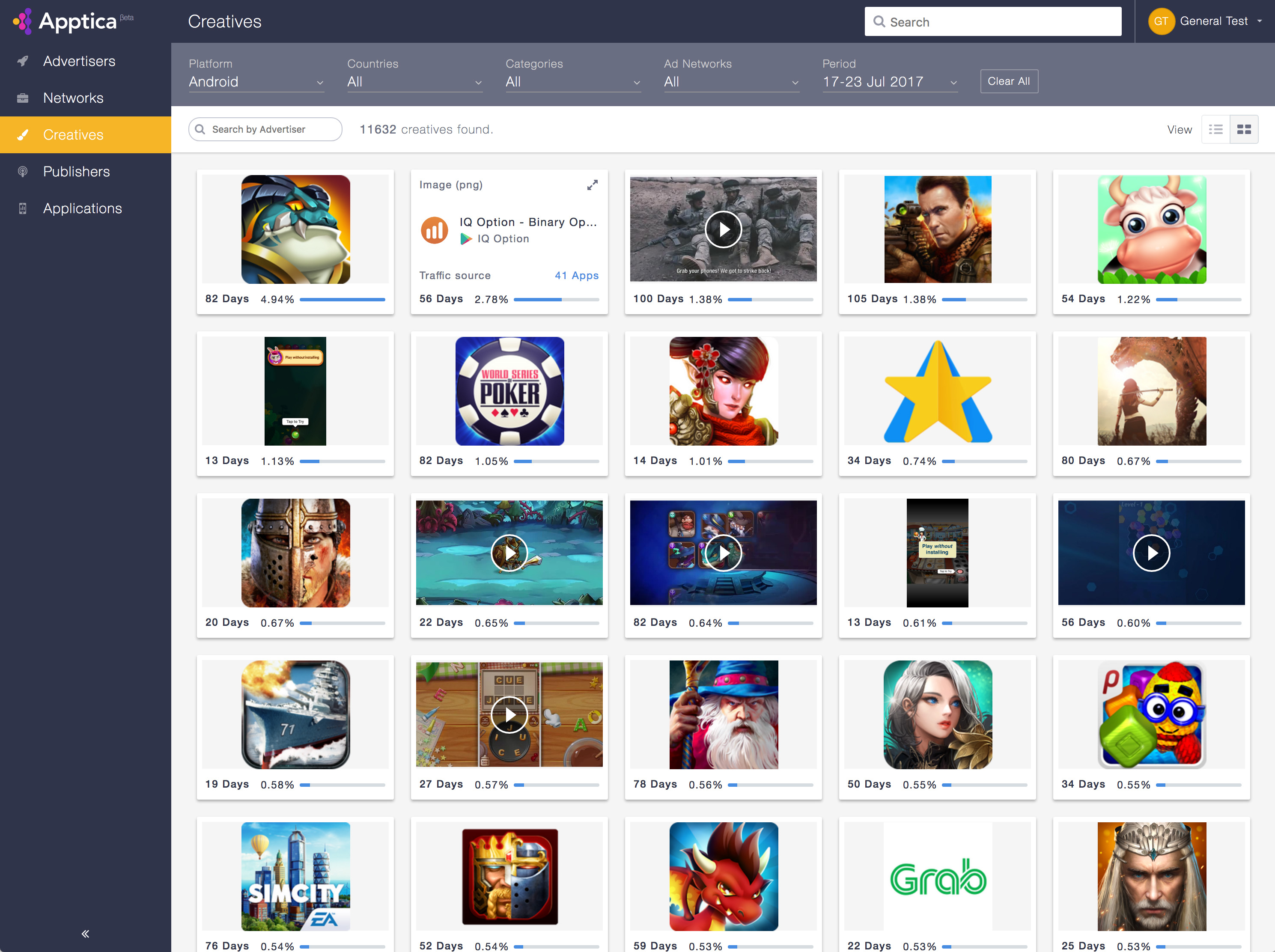Click the 4.94% share progress bar
This screenshot has width=1275, height=952.
343,300
